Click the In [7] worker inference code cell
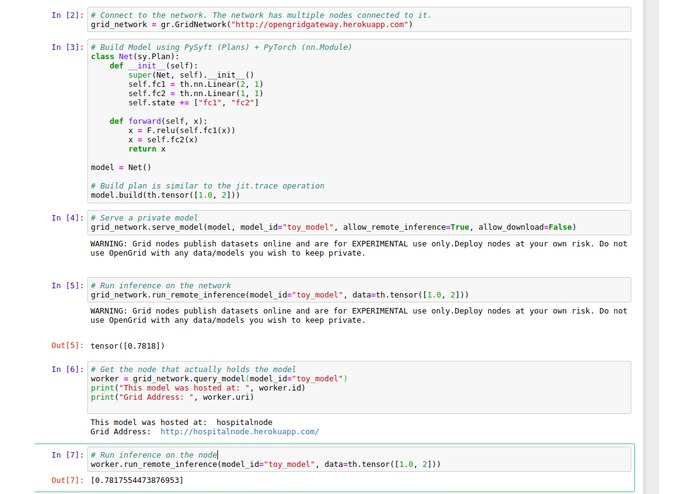 point(359,459)
